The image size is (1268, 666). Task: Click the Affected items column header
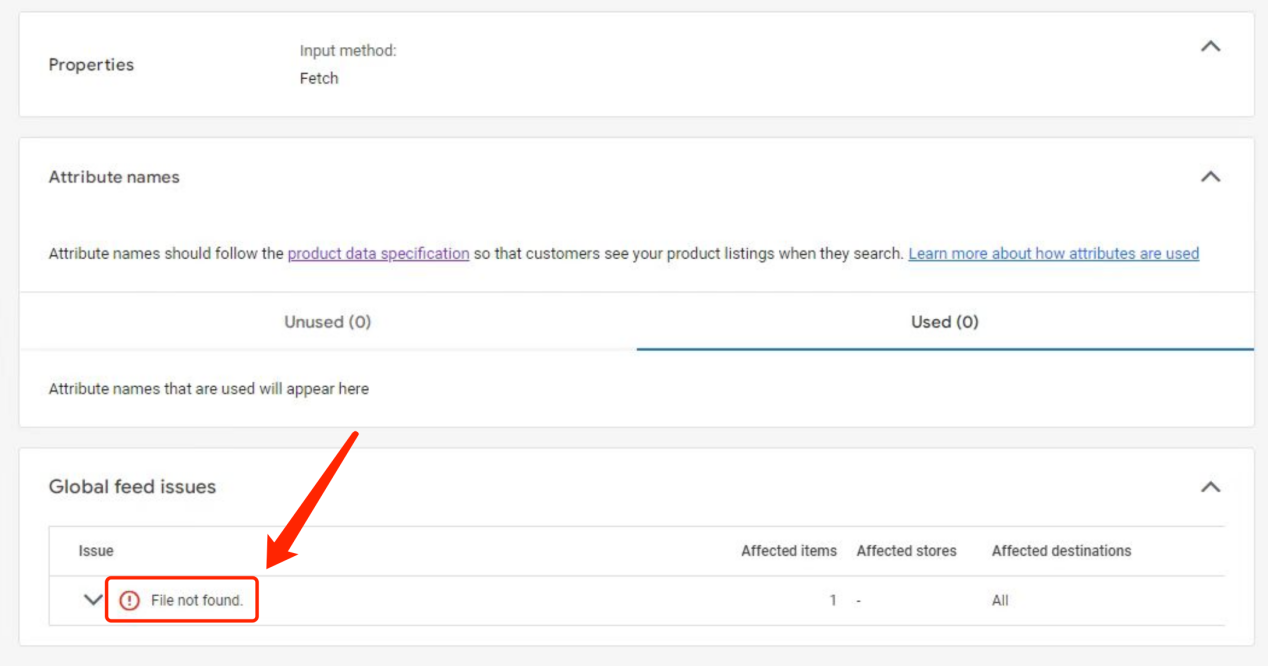789,551
